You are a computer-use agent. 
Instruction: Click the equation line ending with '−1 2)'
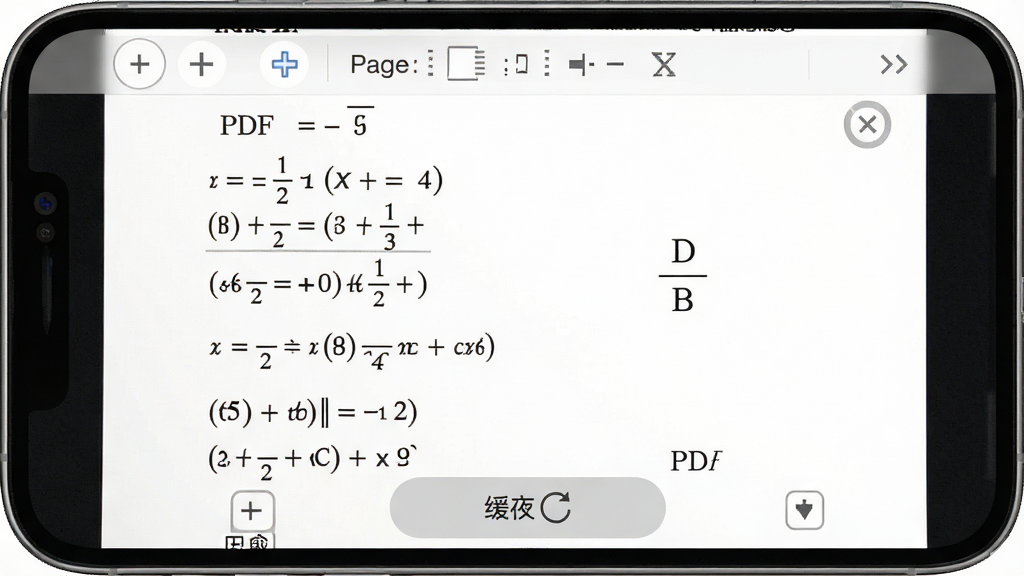pos(313,412)
